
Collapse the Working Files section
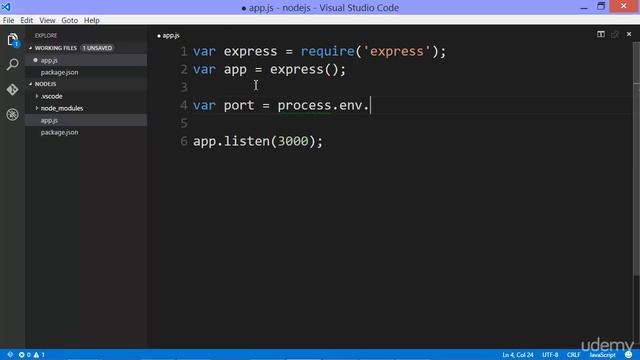[x=31, y=48]
